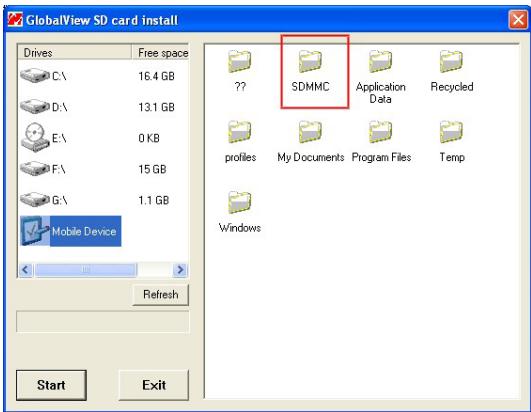Select the F:\ drive icon

35,168
